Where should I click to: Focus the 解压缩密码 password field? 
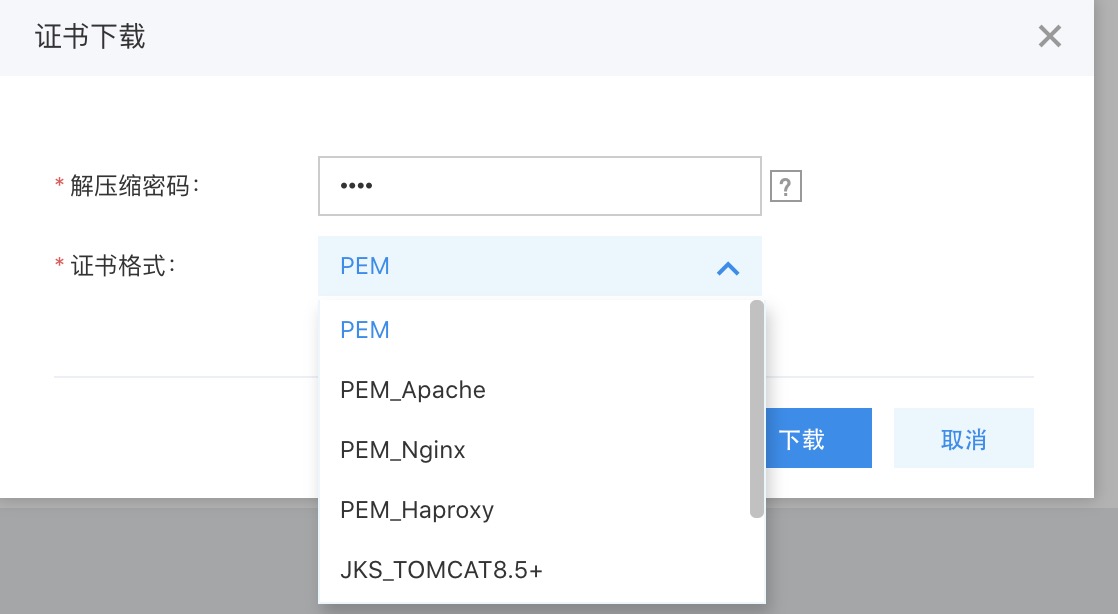point(539,186)
